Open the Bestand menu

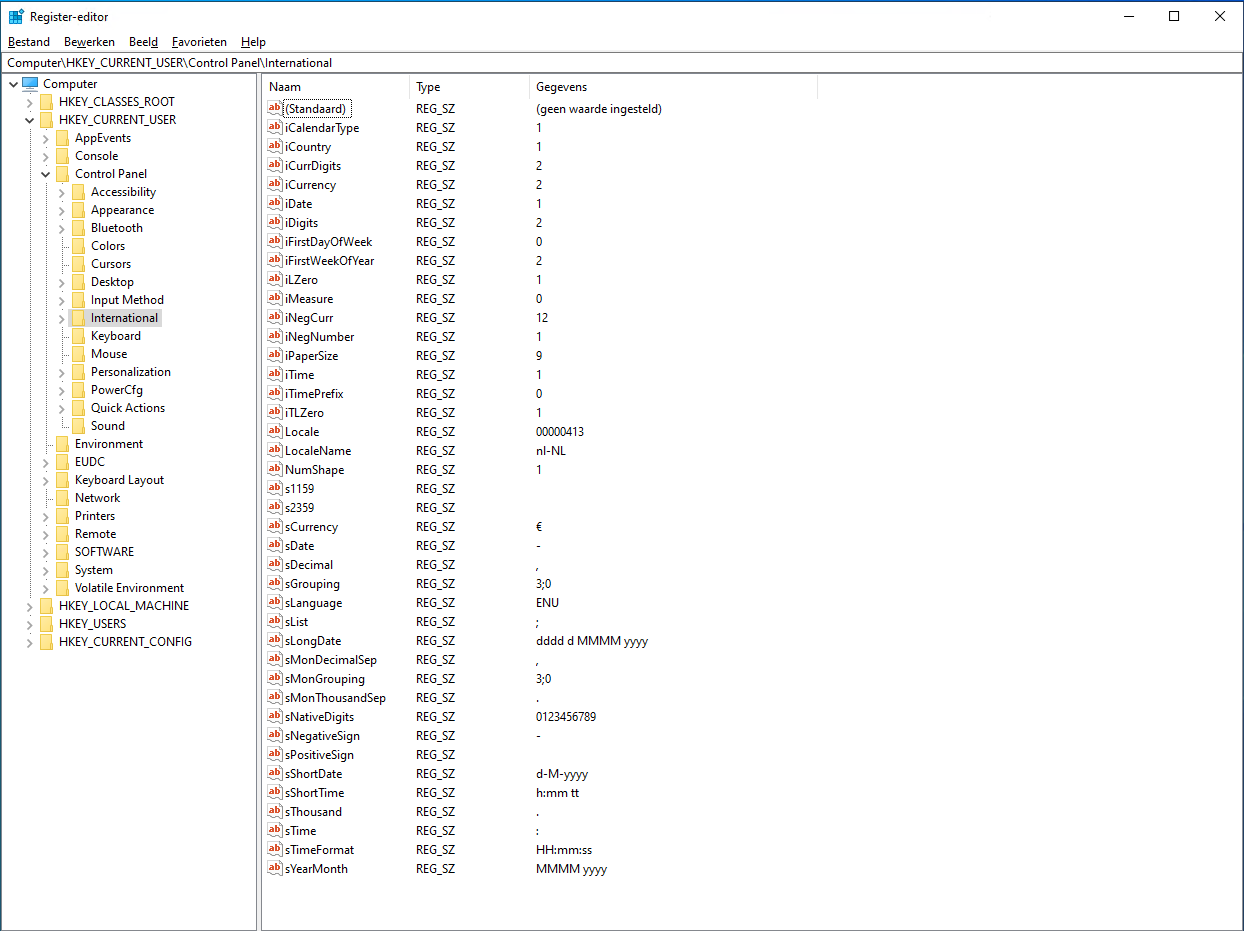click(29, 42)
